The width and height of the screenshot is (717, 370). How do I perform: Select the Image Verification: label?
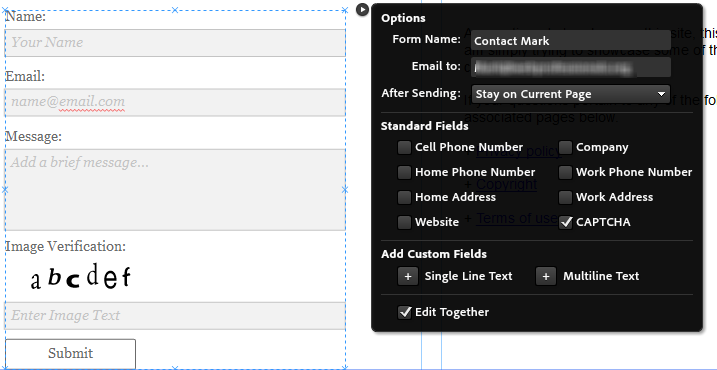tap(65, 246)
